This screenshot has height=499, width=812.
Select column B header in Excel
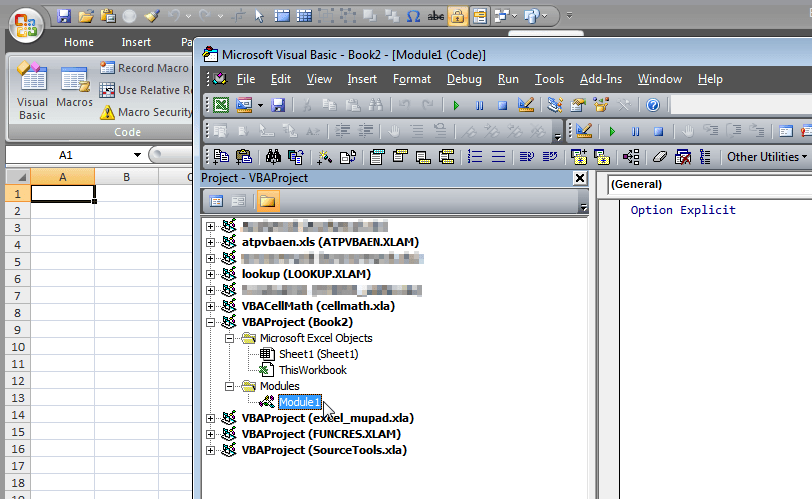[126, 177]
